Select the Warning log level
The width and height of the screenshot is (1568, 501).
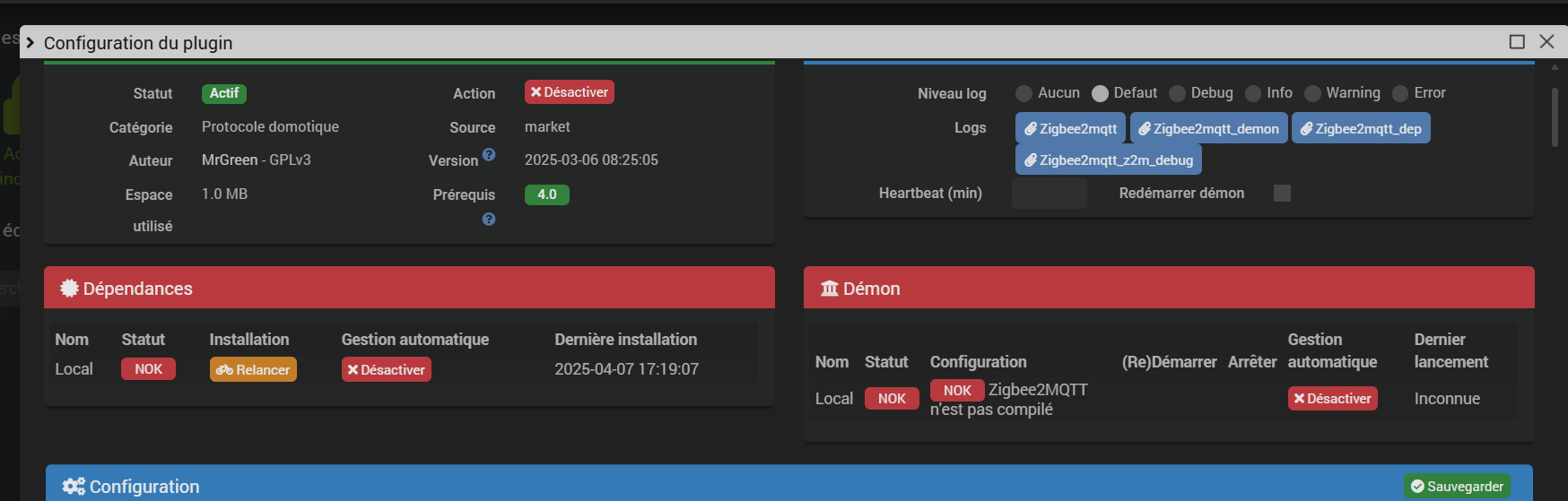1312,93
